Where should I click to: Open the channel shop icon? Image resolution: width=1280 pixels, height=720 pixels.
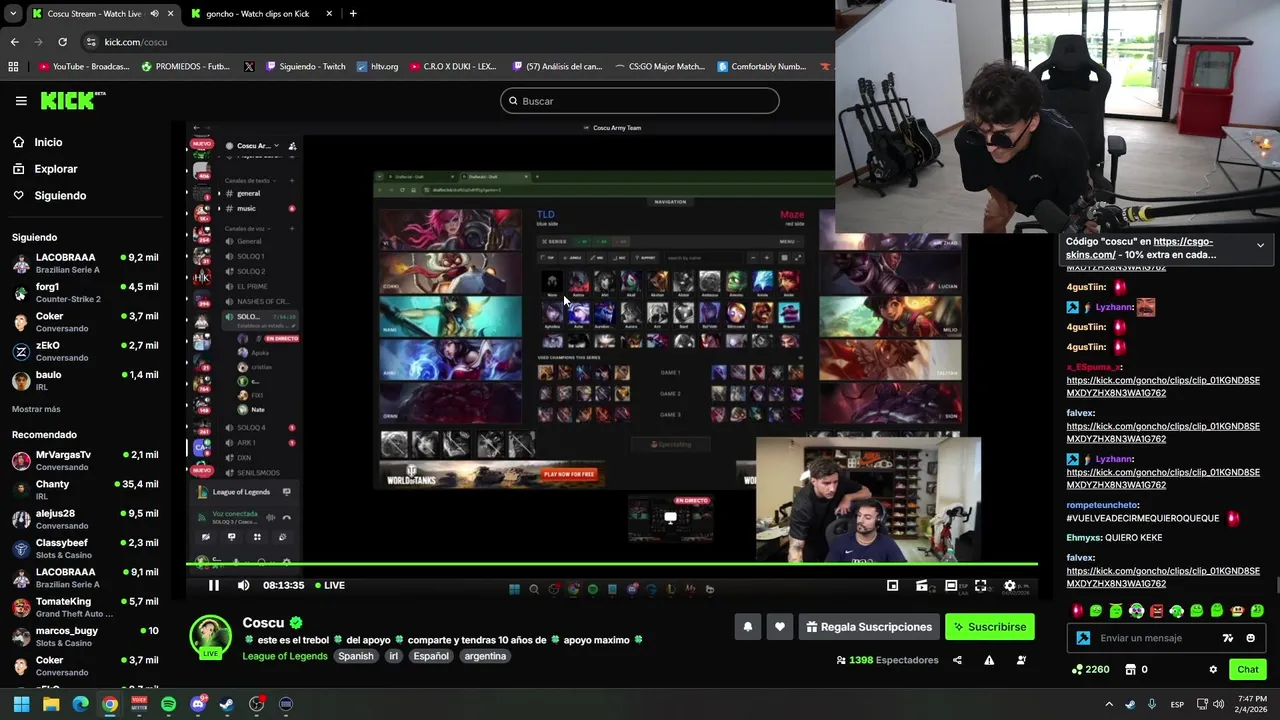pyautogui.click(x=1131, y=669)
